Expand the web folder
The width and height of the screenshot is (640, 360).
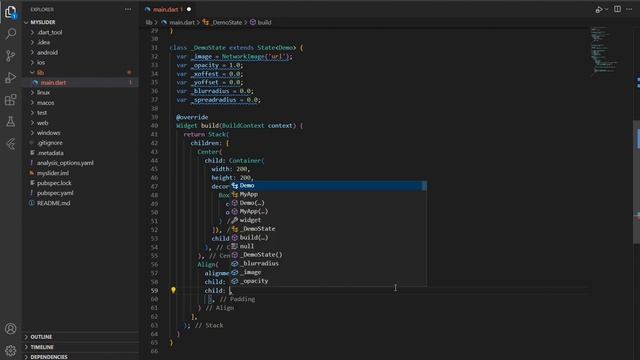80,123
